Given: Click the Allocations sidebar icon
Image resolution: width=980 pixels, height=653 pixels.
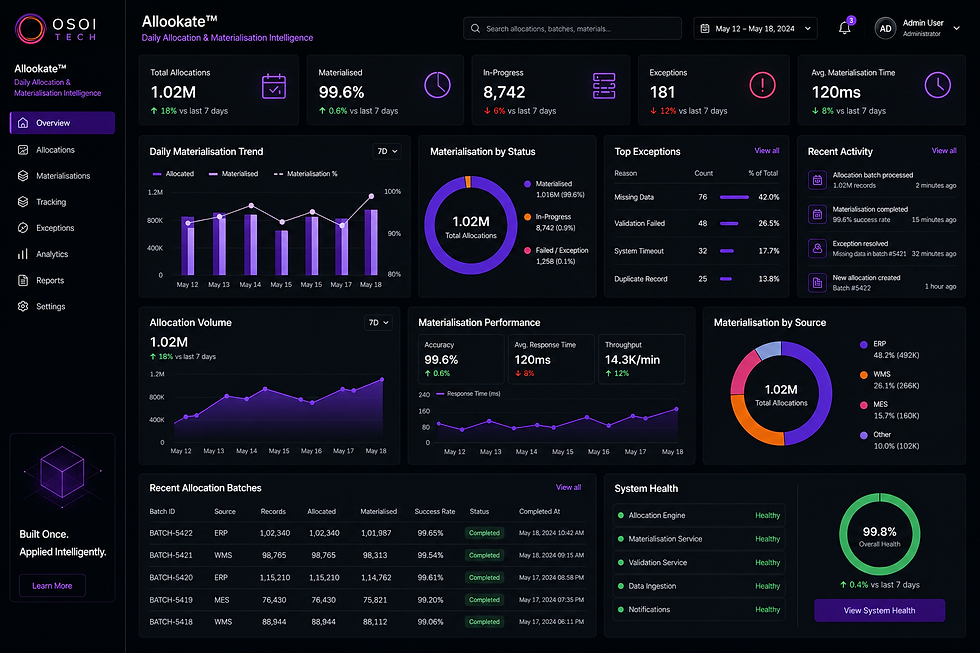Looking at the screenshot, I should tap(23, 150).
